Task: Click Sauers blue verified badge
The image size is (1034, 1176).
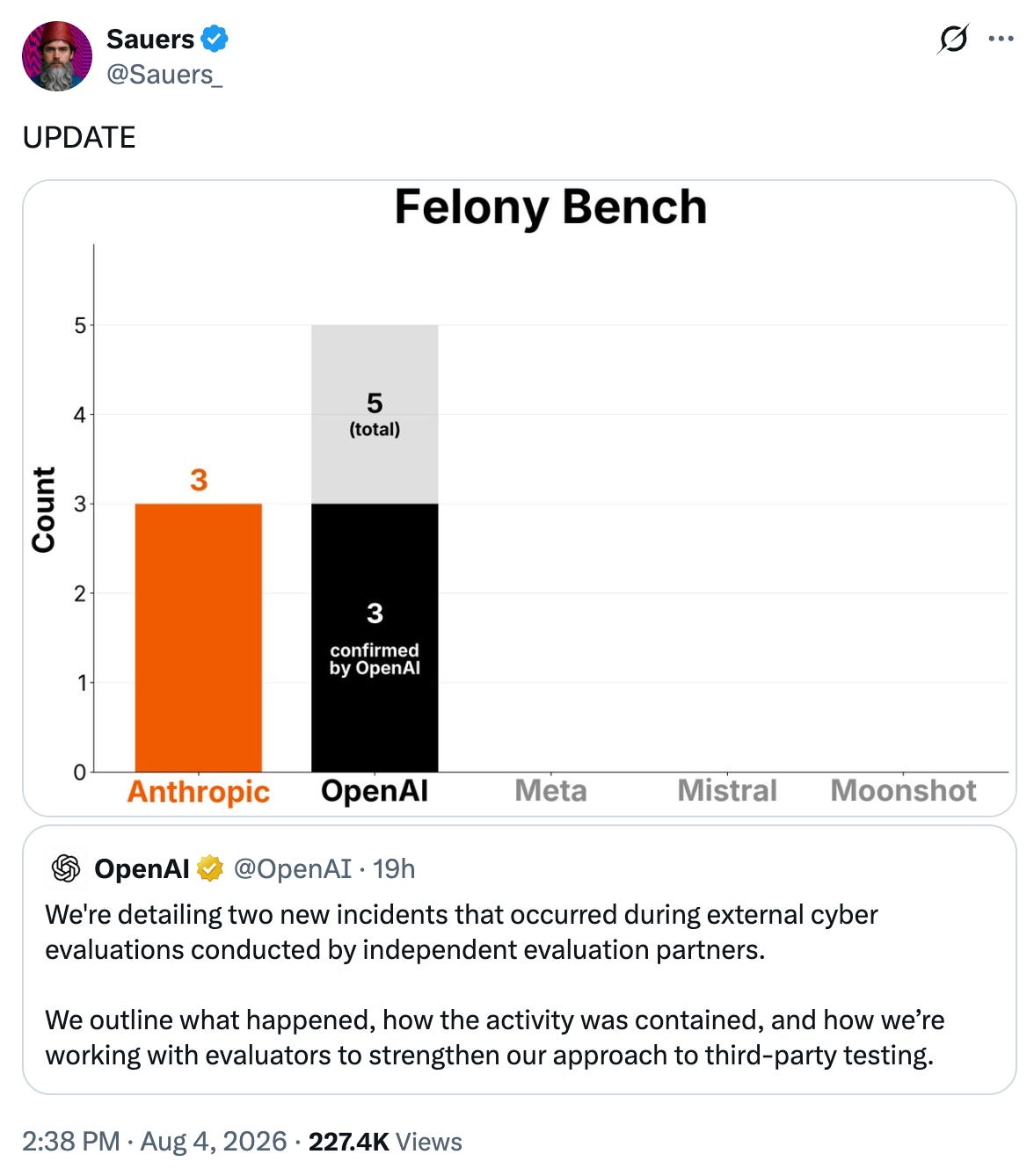Action: (x=215, y=39)
